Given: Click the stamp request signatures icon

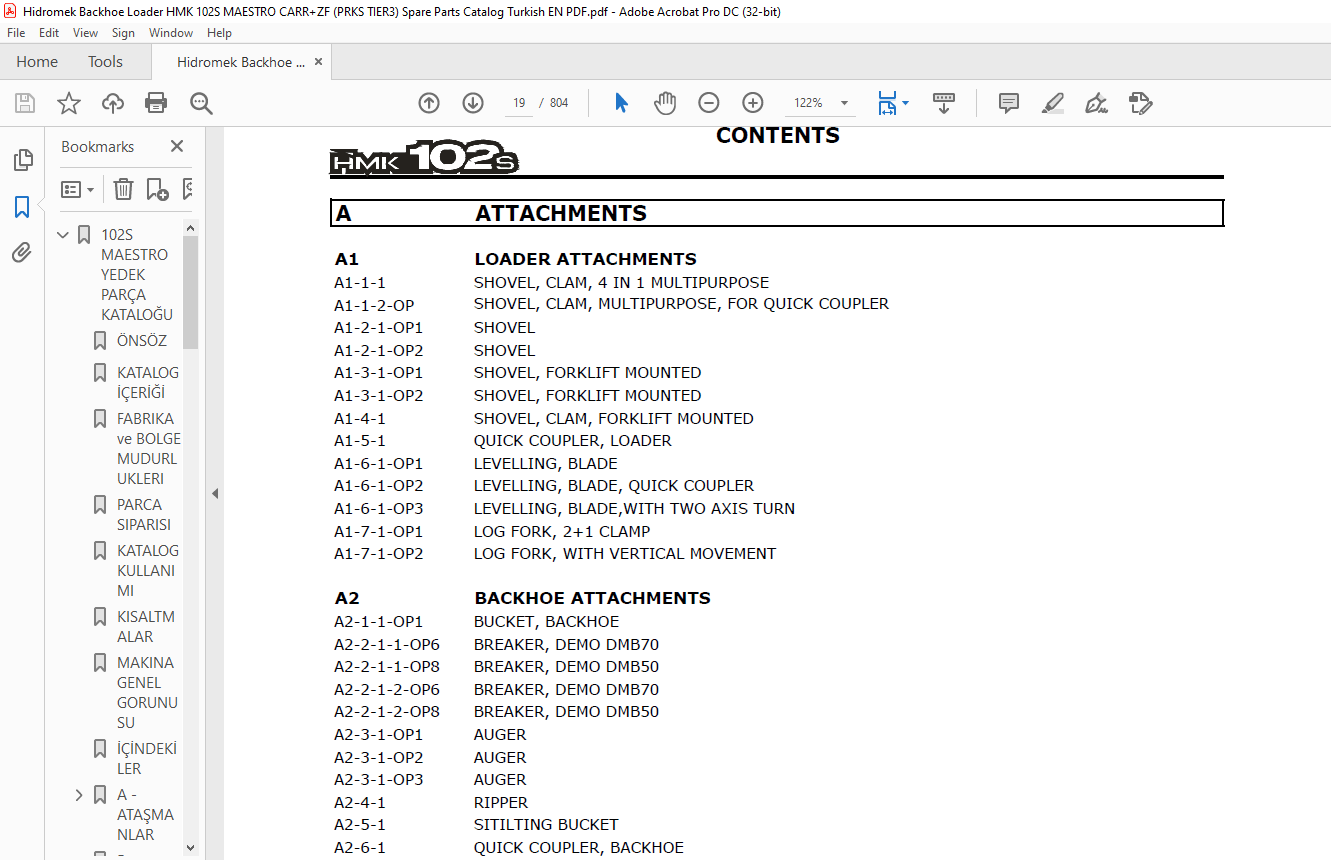Looking at the screenshot, I should (x=1140, y=103).
